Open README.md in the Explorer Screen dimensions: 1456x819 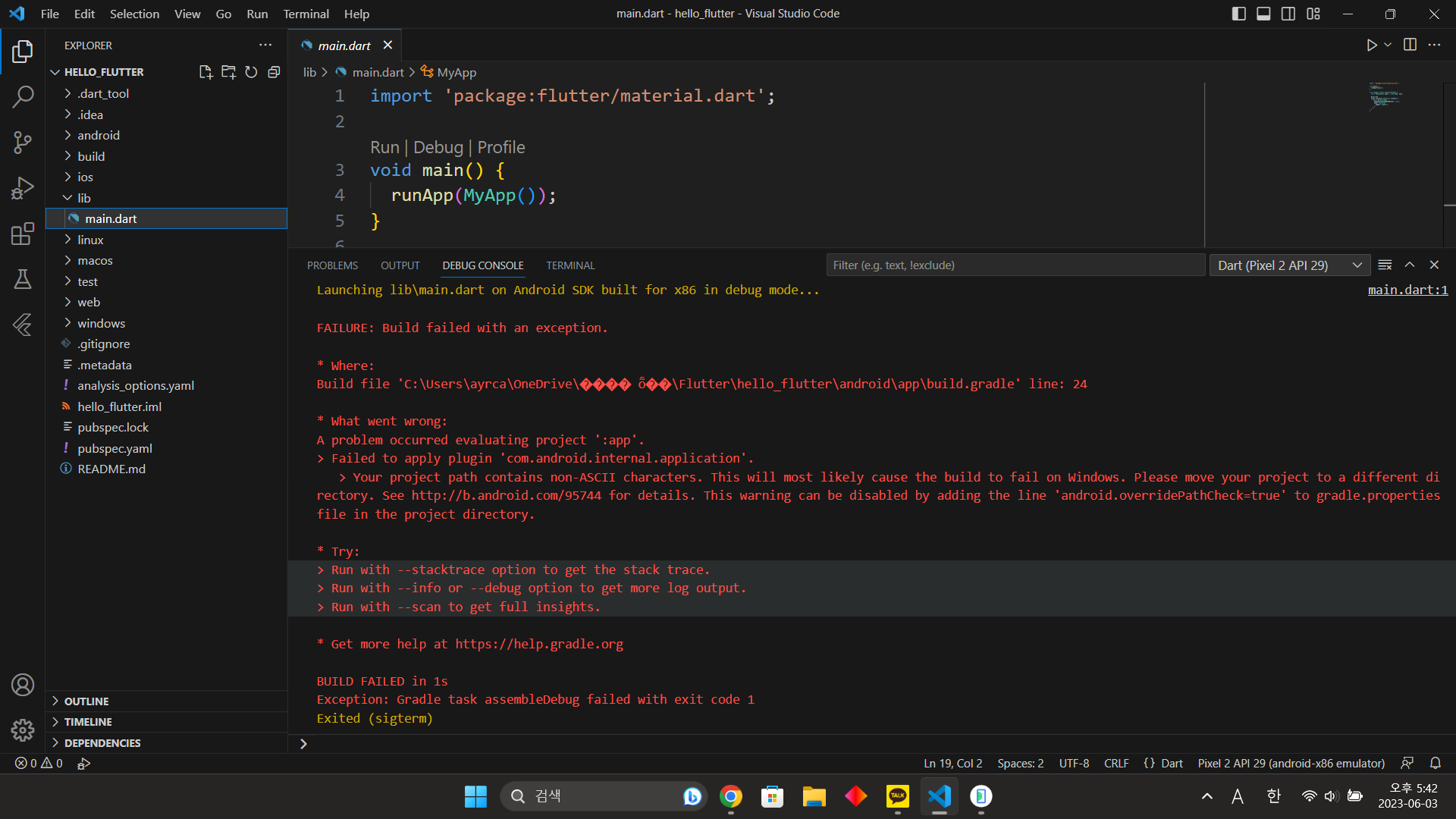[x=166, y=469]
